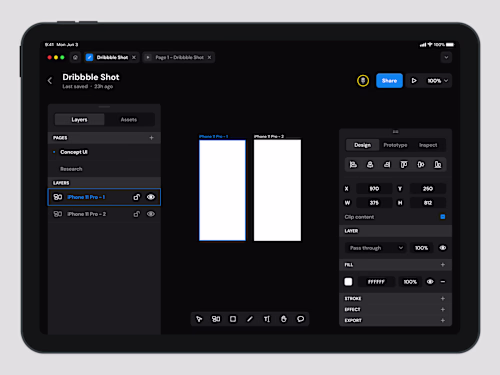
Task: Select the Move cursor tool
Action: pos(199,319)
